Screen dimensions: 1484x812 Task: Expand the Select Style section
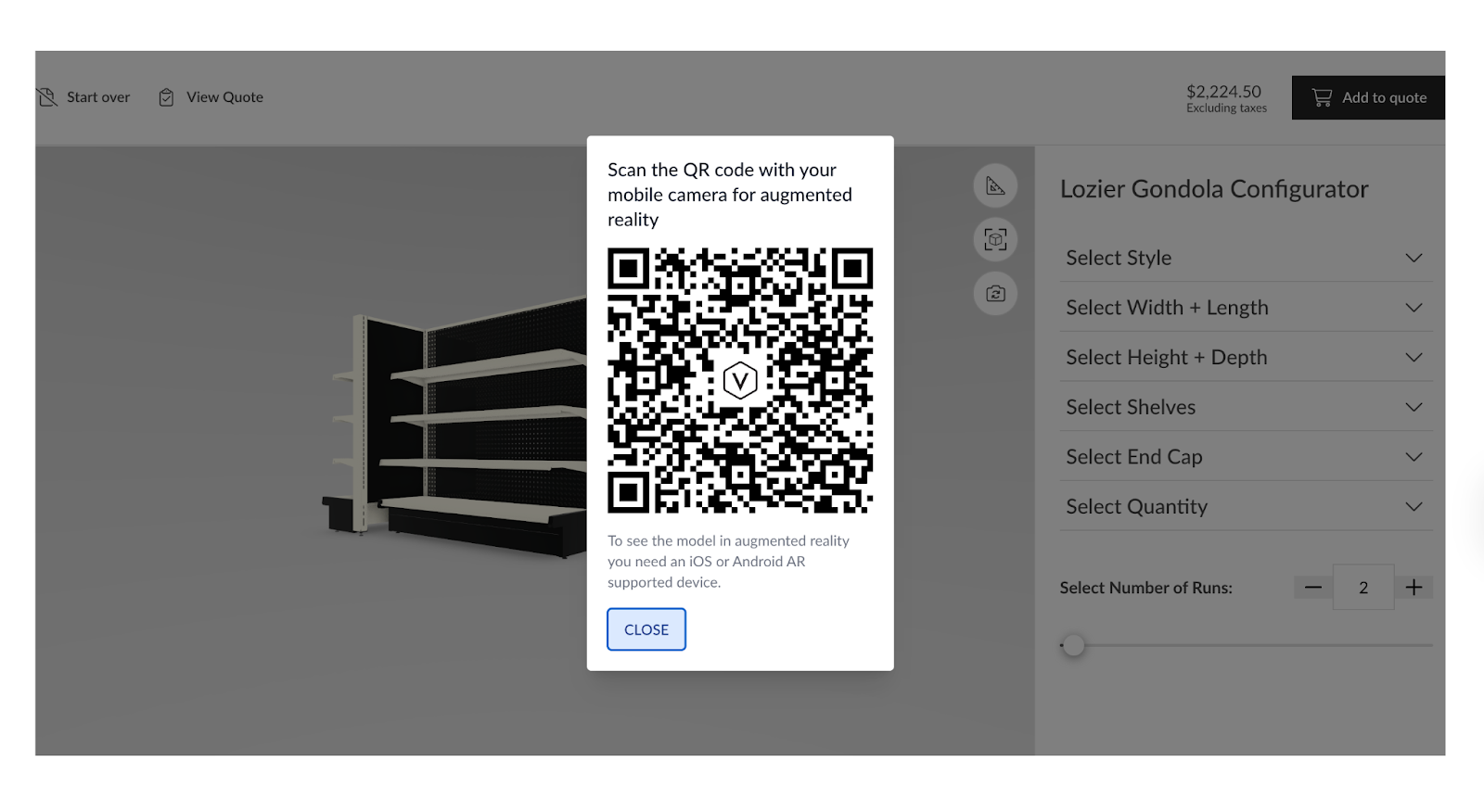coord(1247,258)
